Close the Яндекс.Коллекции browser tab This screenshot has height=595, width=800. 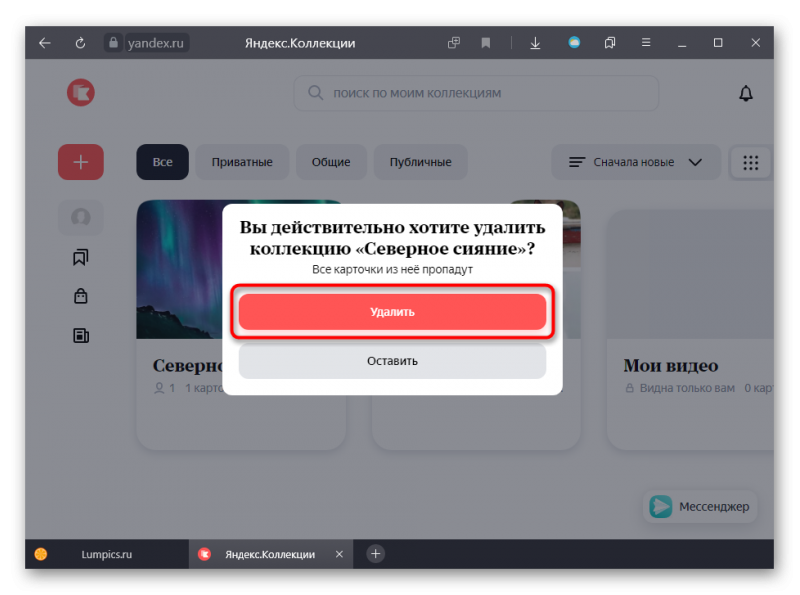point(339,554)
